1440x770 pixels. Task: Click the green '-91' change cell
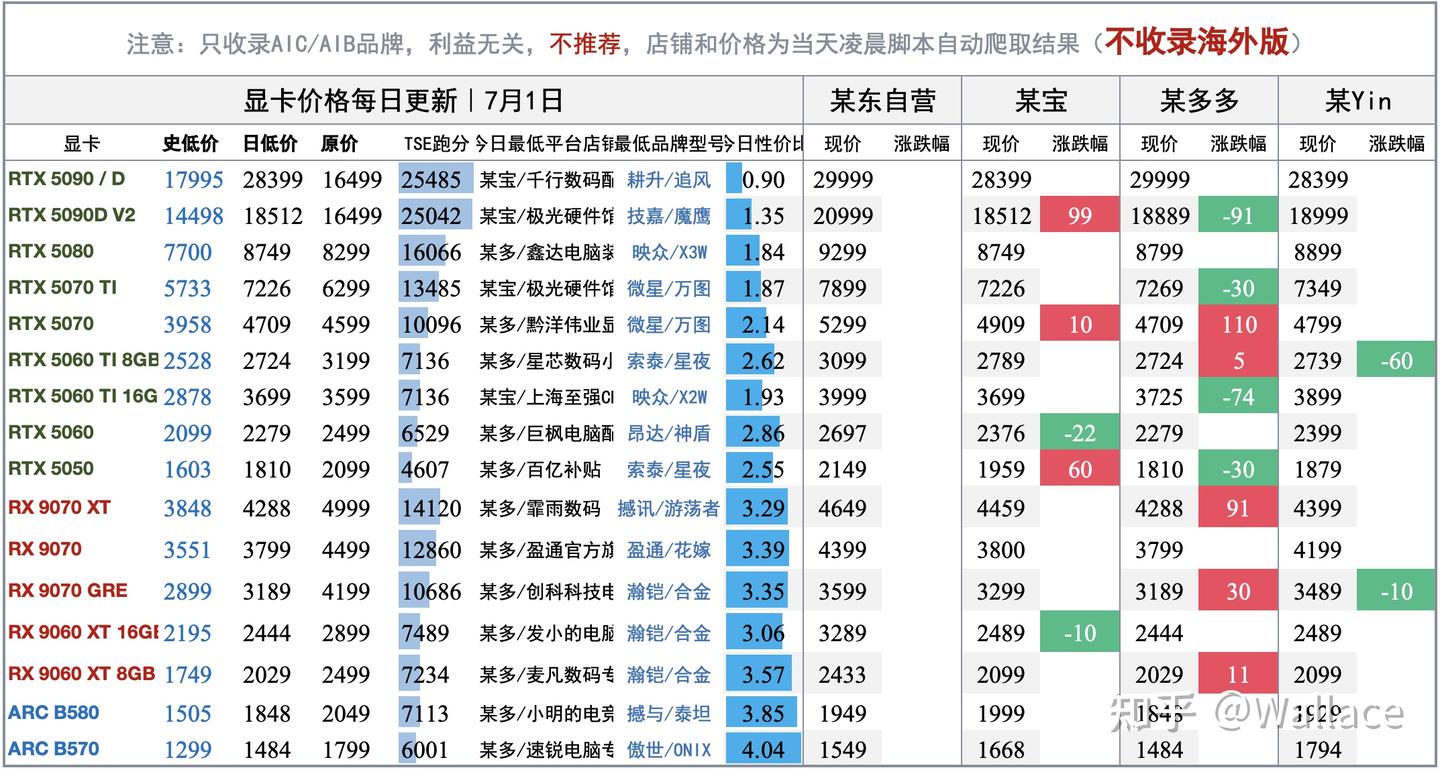1238,216
